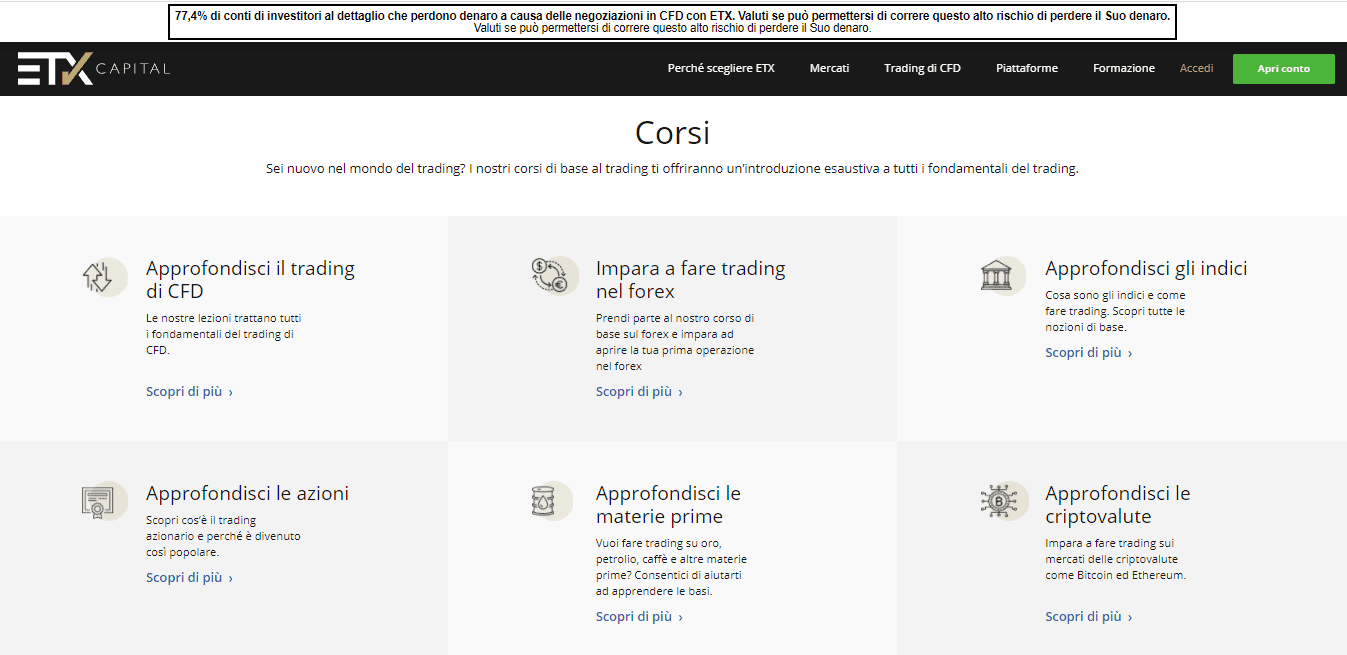1347x655 pixels.
Task: Select the oil barrel materie prime icon
Action: (x=552, y=500)
